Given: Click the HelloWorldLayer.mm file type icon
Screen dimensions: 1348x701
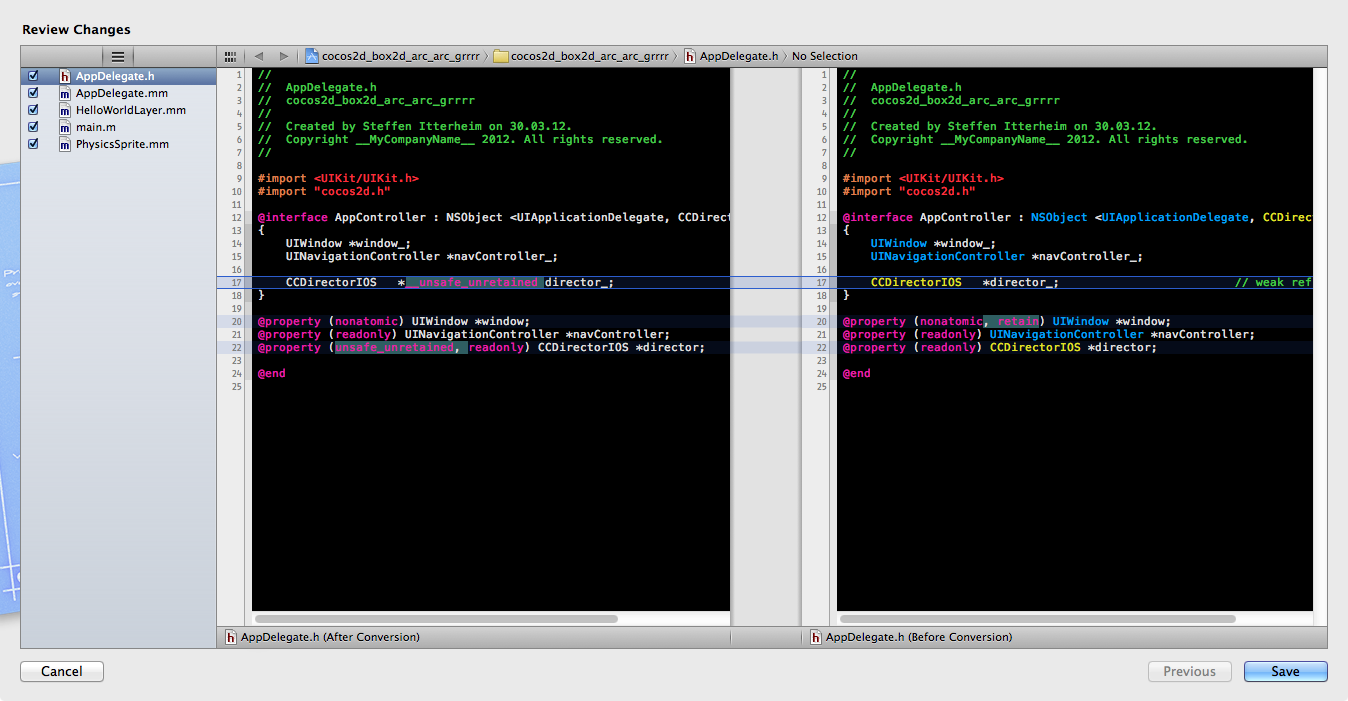Looking at the screenshot, I should tap(65, 110).
